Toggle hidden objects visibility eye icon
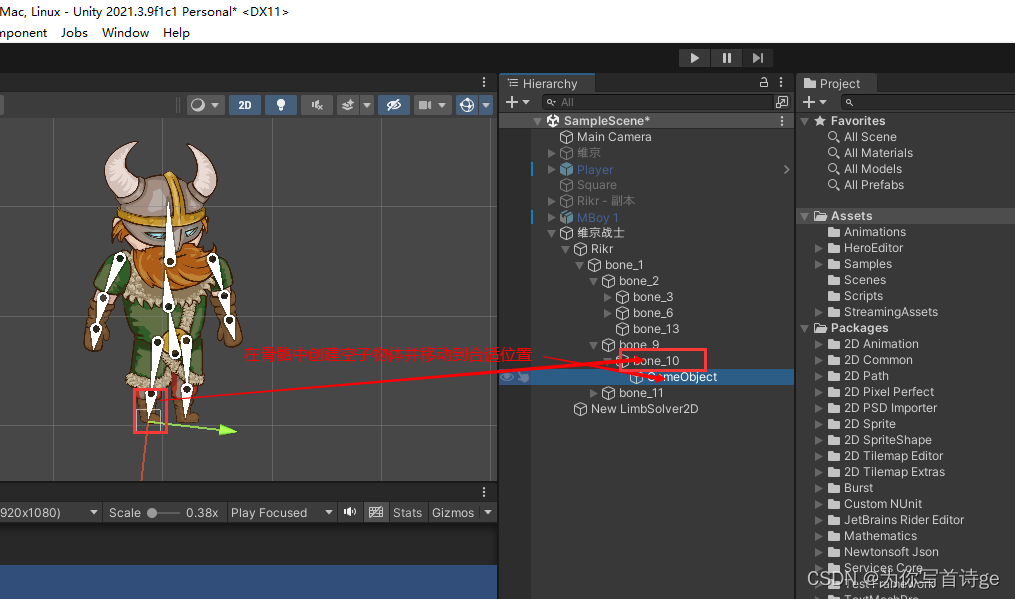Image resolution: width=1015 pixels, height=599 pixels. click(x=394, y=105)
